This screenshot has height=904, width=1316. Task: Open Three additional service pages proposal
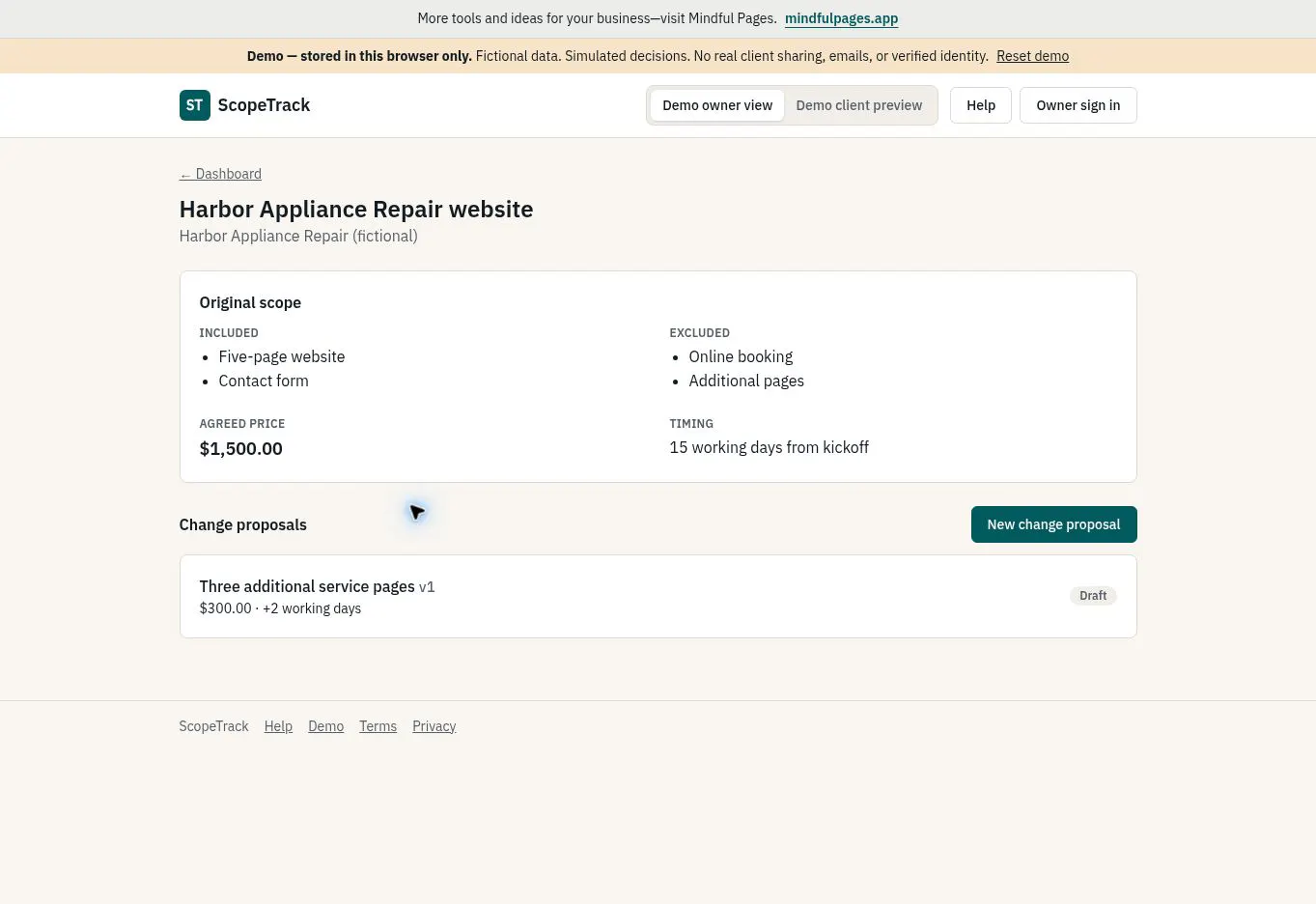click(x=658, y=596)
